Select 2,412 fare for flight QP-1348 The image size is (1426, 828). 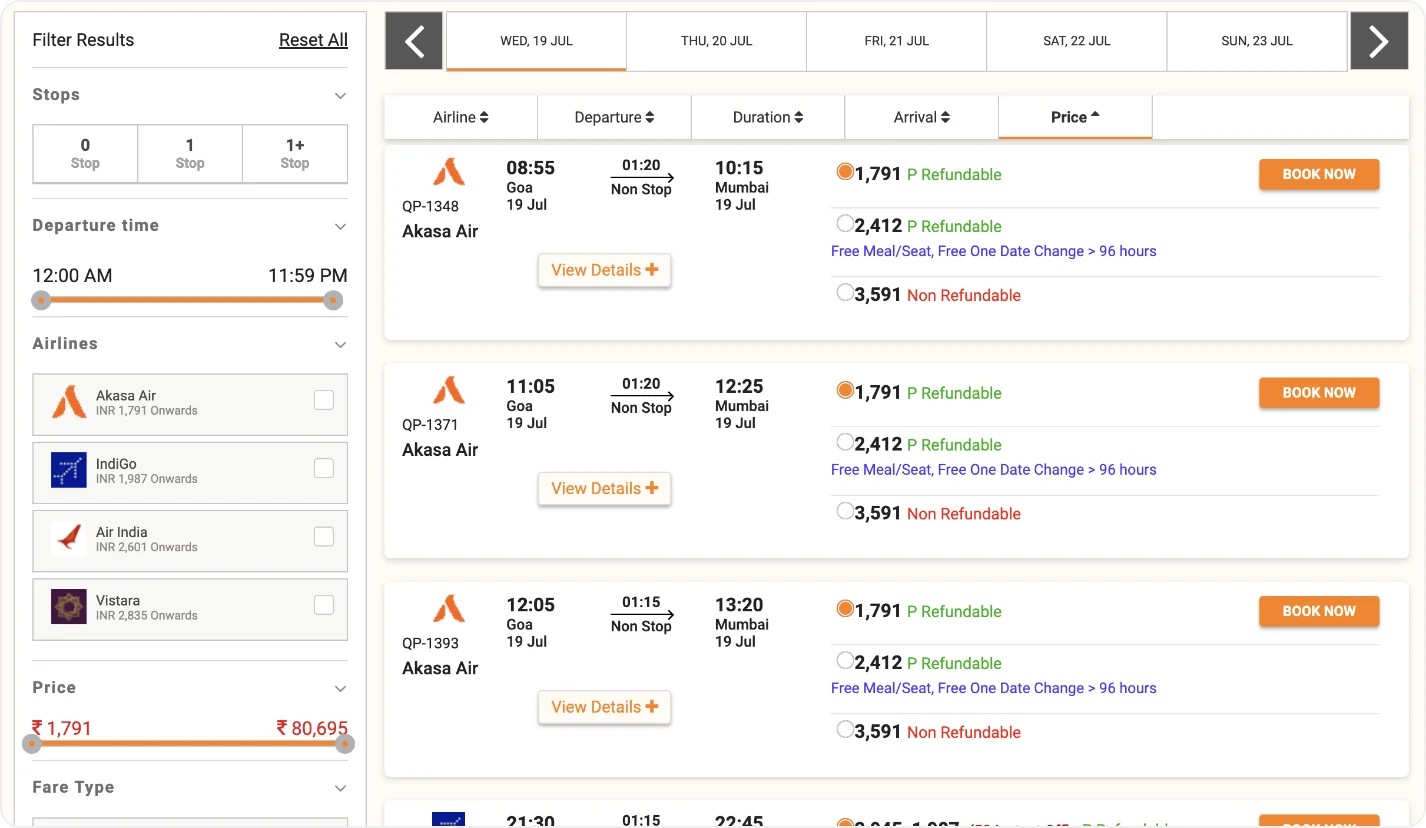coord(845,225)
